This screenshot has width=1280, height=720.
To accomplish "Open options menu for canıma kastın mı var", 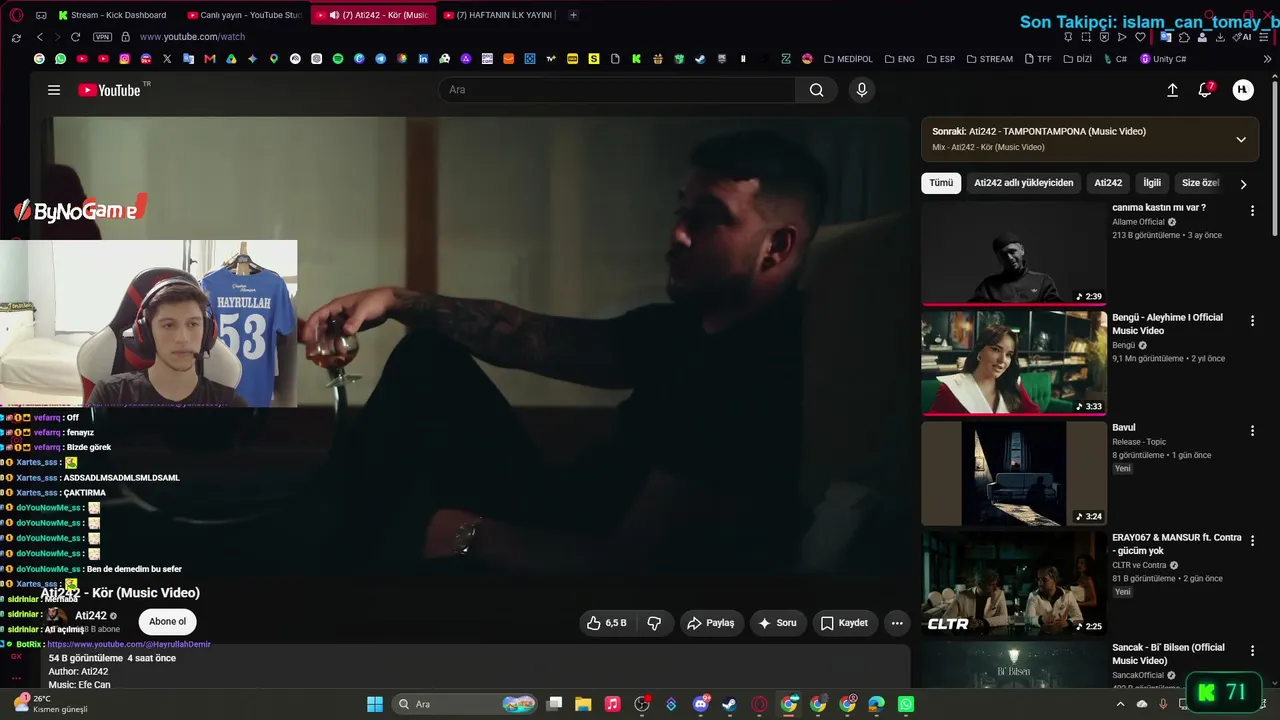I will (x=1252, y=211).
